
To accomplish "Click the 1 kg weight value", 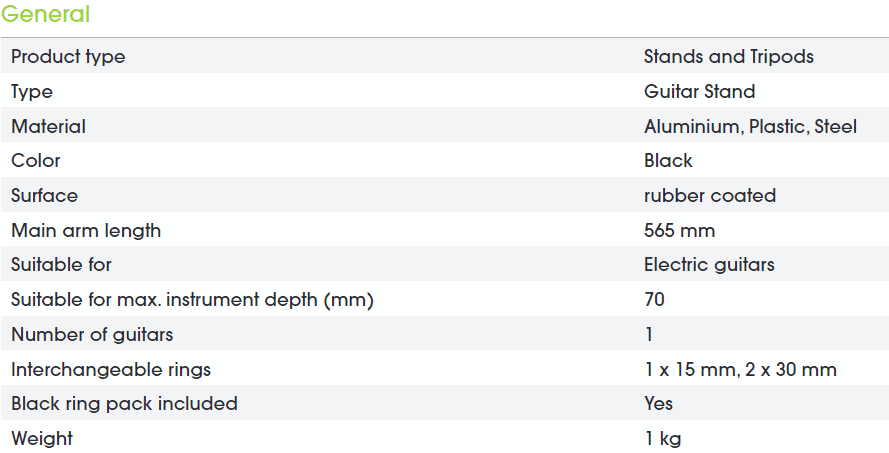I will click(663, 438).
